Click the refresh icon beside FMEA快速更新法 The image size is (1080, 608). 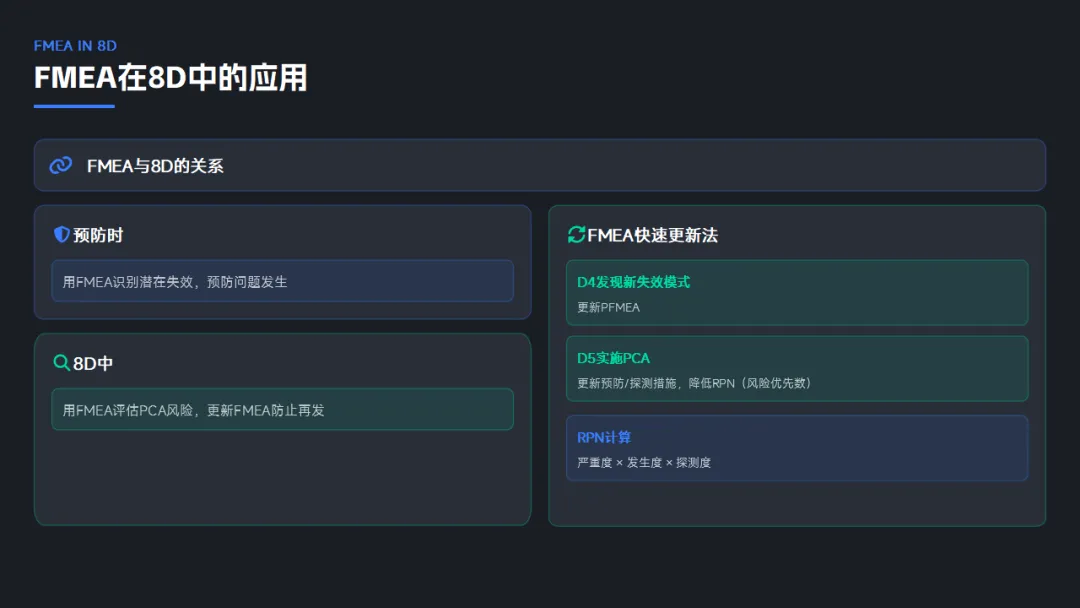pos(576,235)
